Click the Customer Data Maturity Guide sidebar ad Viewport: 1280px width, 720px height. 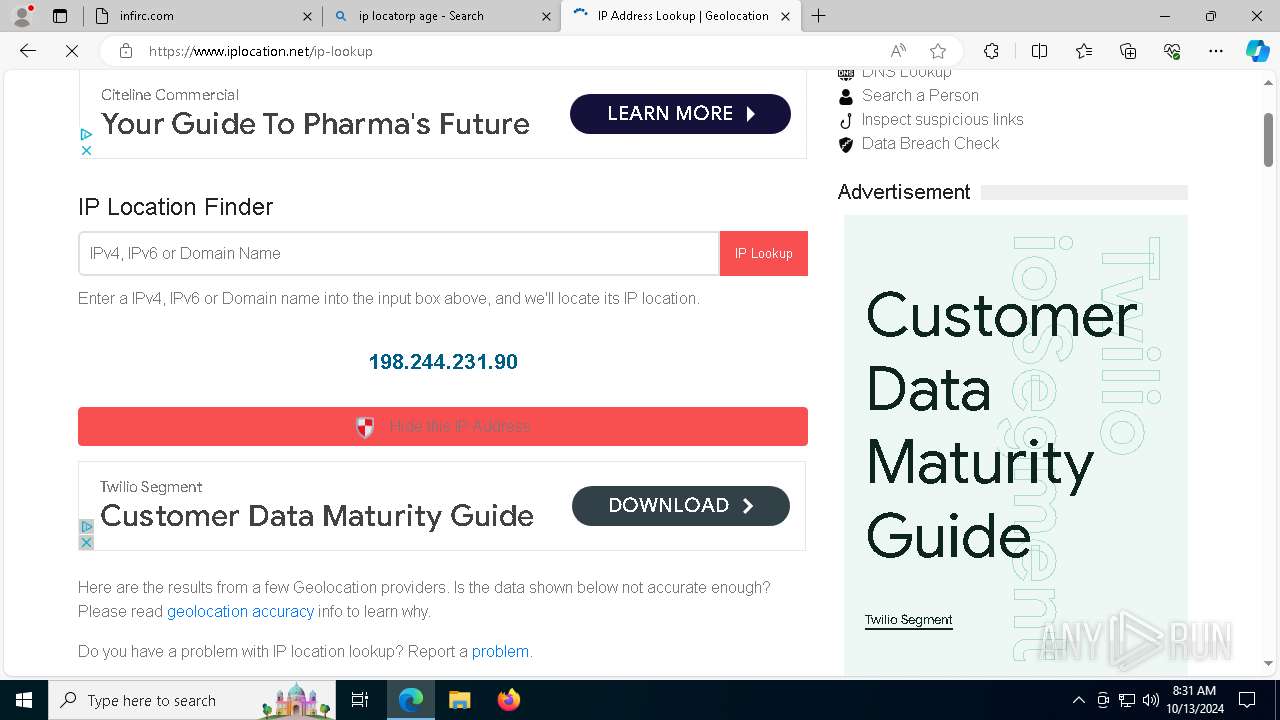click(x=1015, y=444)
